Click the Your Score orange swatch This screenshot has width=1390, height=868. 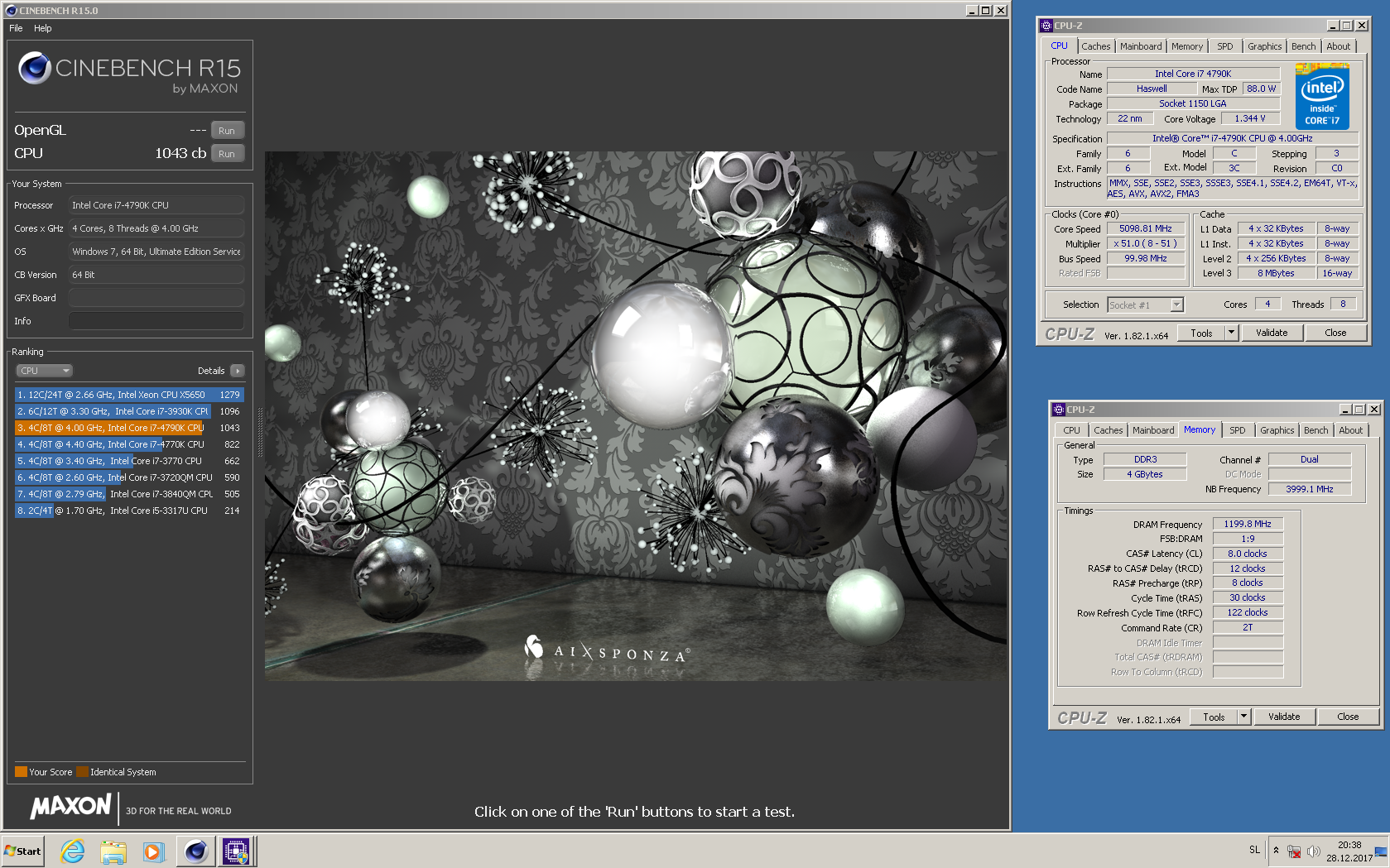[22, 772]
